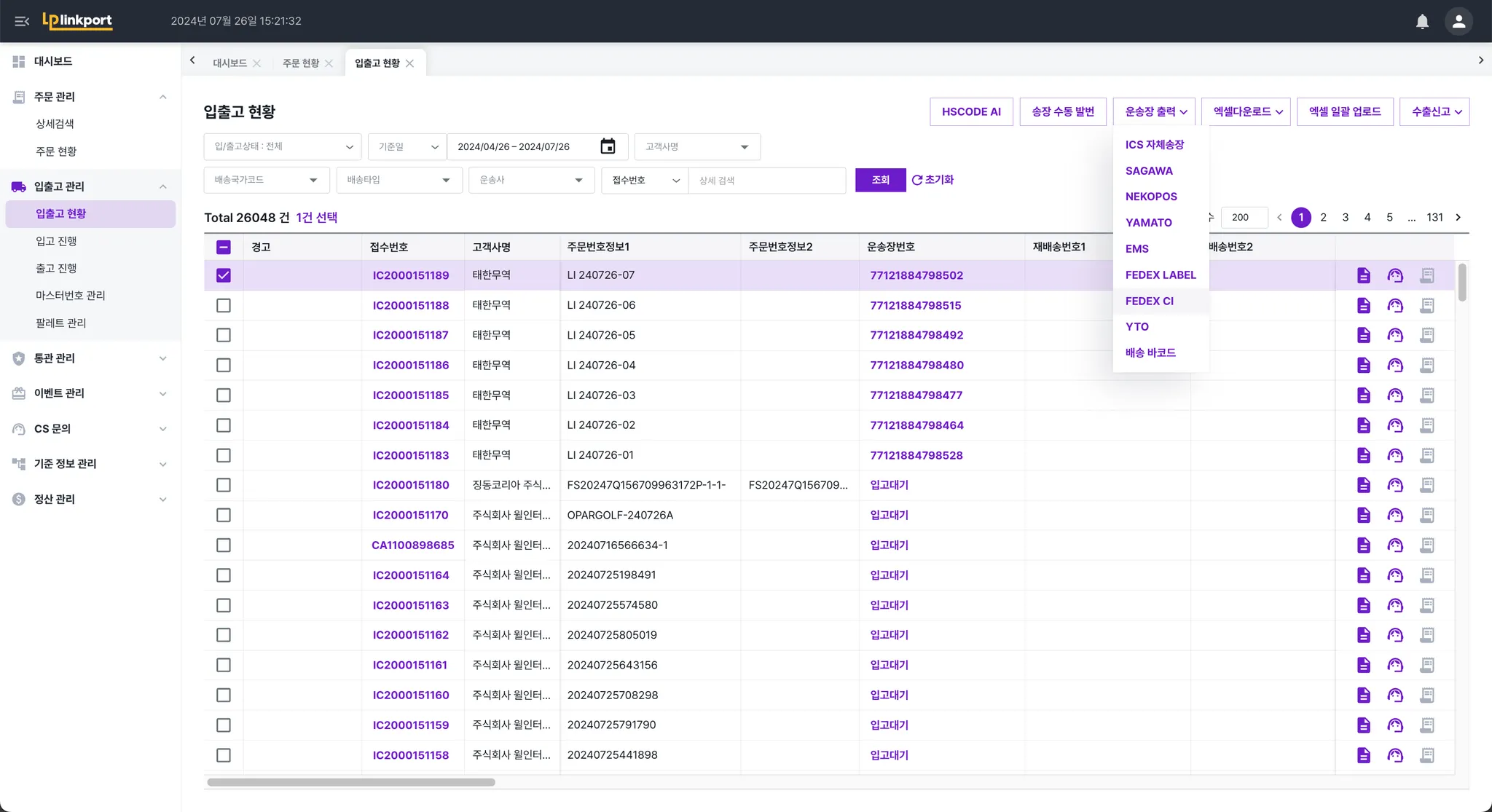The height and width of the screenshot is (812, 1492).
Task: Open the user profile avatar menu
Action: [1458, 21]
